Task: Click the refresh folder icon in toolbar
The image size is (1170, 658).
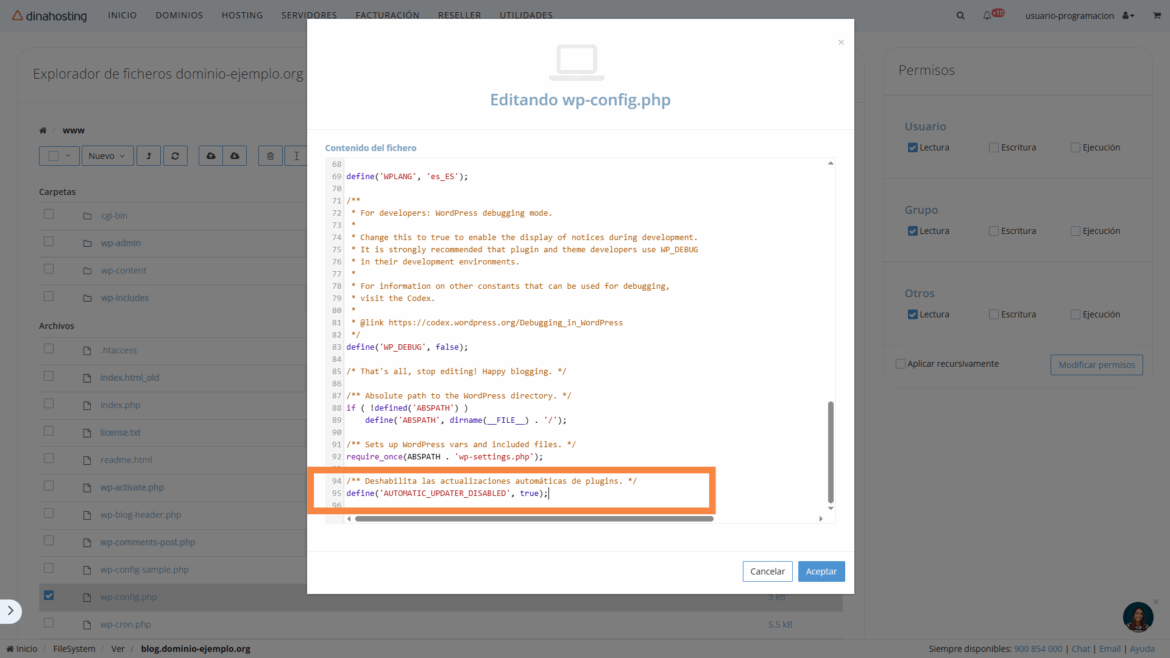Action: pos(176,156)
